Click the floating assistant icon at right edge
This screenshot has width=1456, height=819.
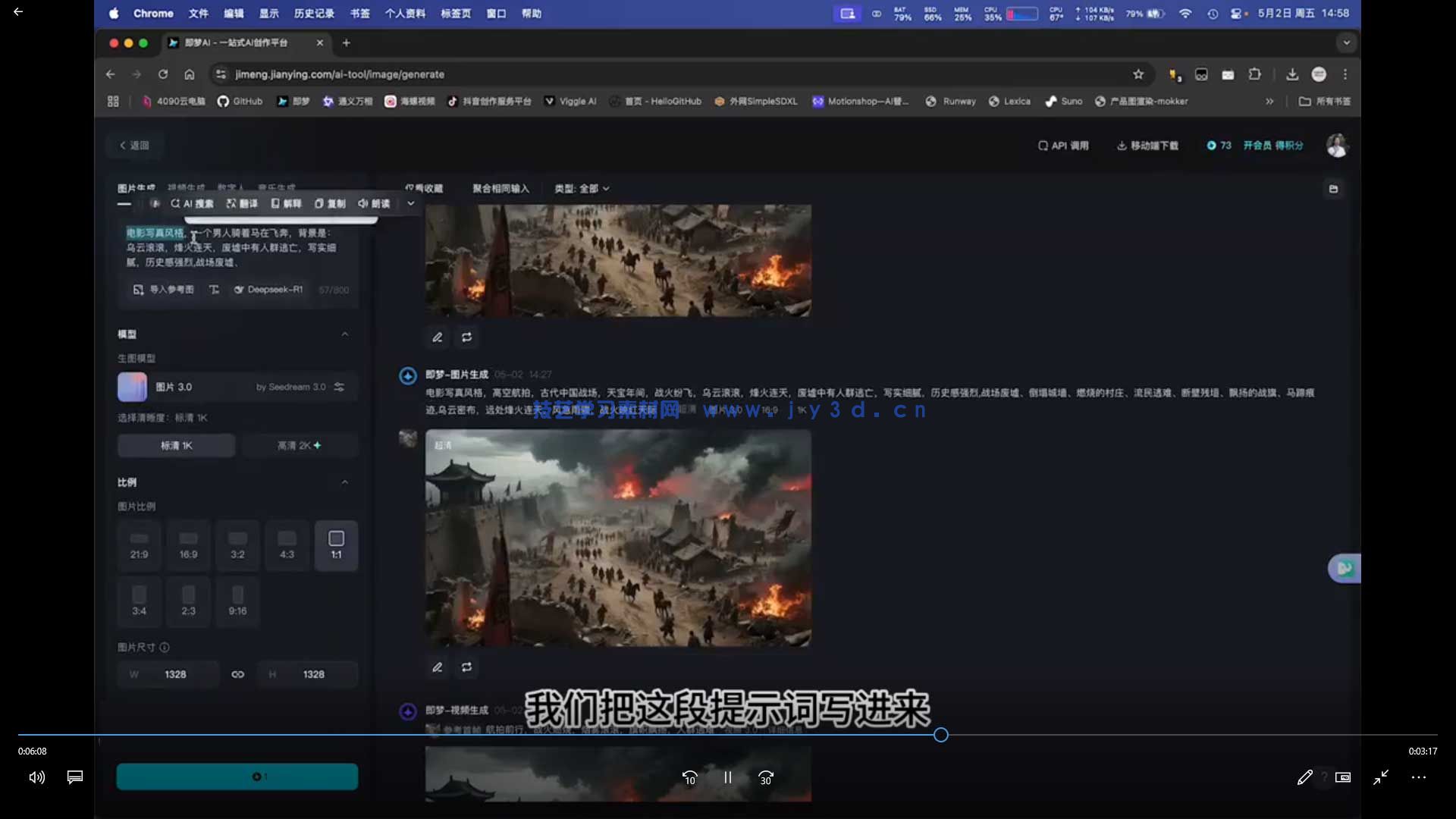pyautogui.click(x=1345, y=568)
